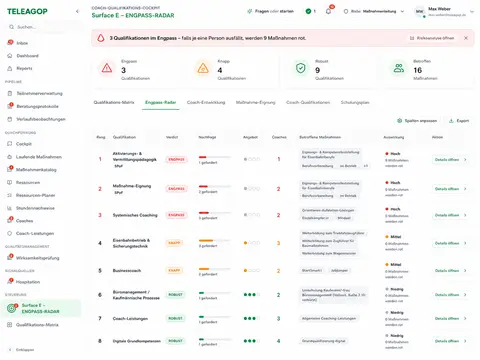Expand Details chevron for Businesscoach row
Image resolution: width=480 pixels, height=360 pixels.
(x=465, y=270)
